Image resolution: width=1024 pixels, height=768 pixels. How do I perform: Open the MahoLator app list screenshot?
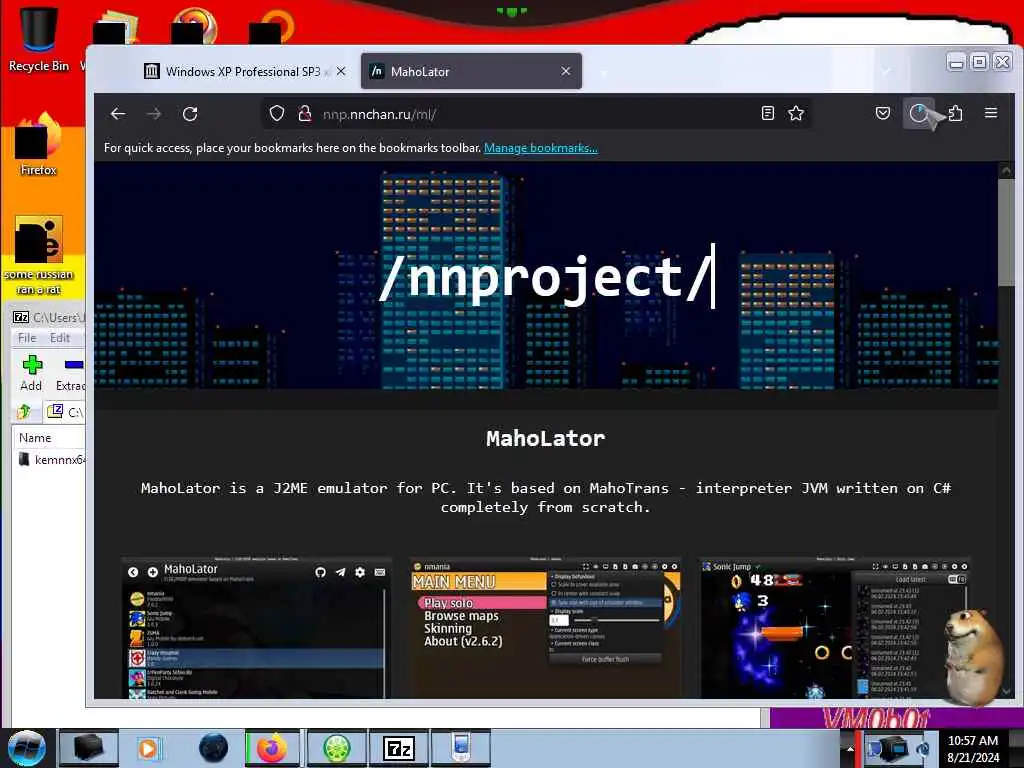pos(257,627)
